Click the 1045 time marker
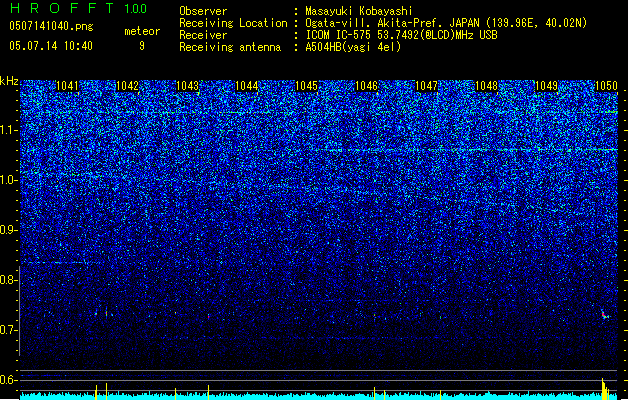Screen dimensions: 629x400 [x=306, y=86]
